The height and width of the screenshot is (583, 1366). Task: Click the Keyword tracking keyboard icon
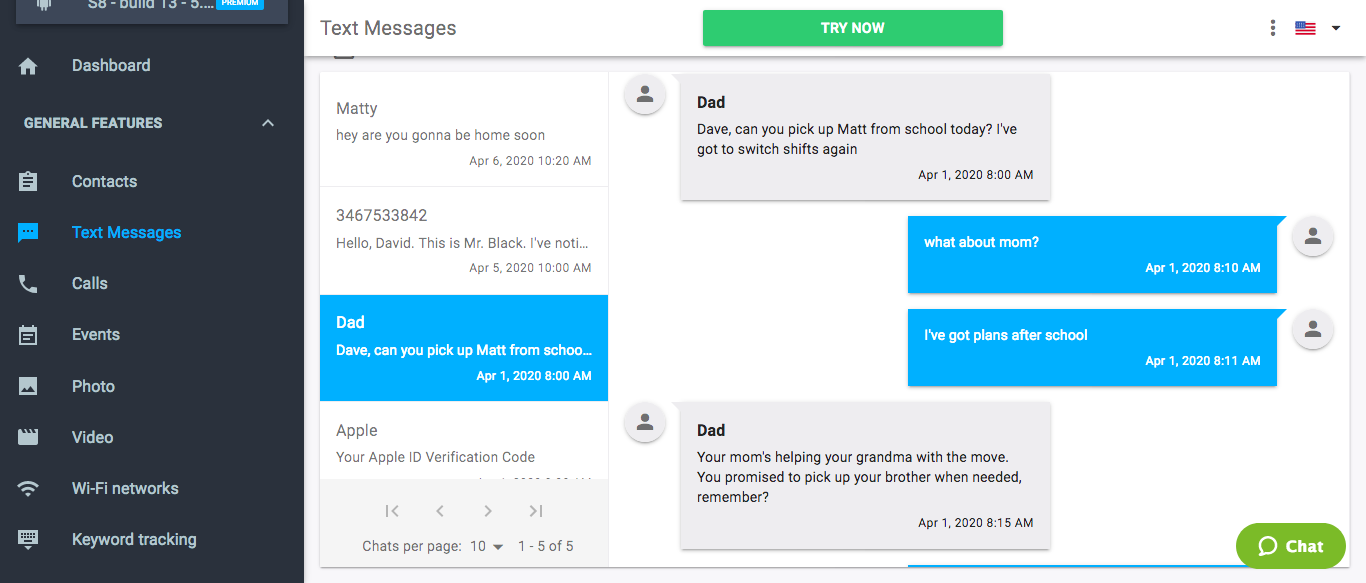(x=28, y=539)
